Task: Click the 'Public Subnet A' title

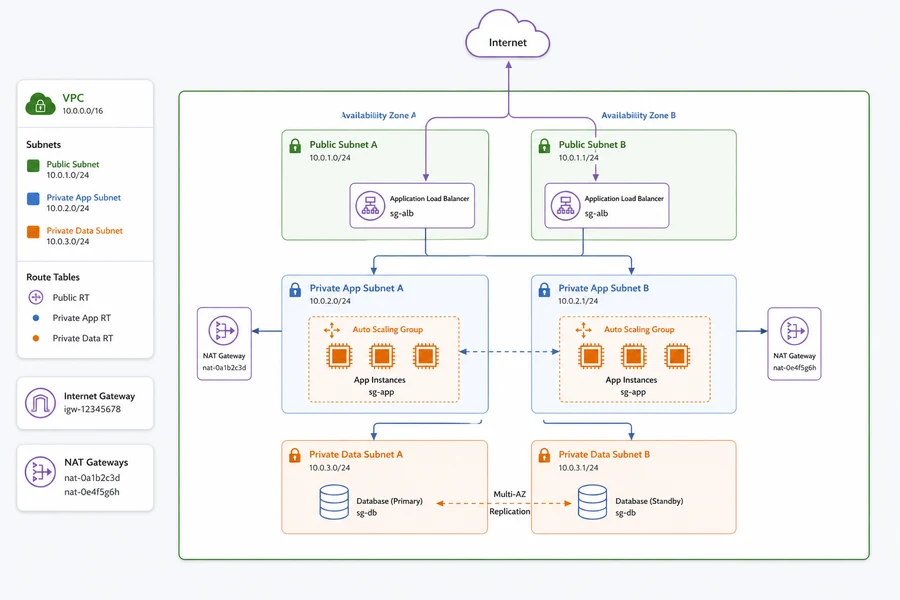Action: pos(343,145)
